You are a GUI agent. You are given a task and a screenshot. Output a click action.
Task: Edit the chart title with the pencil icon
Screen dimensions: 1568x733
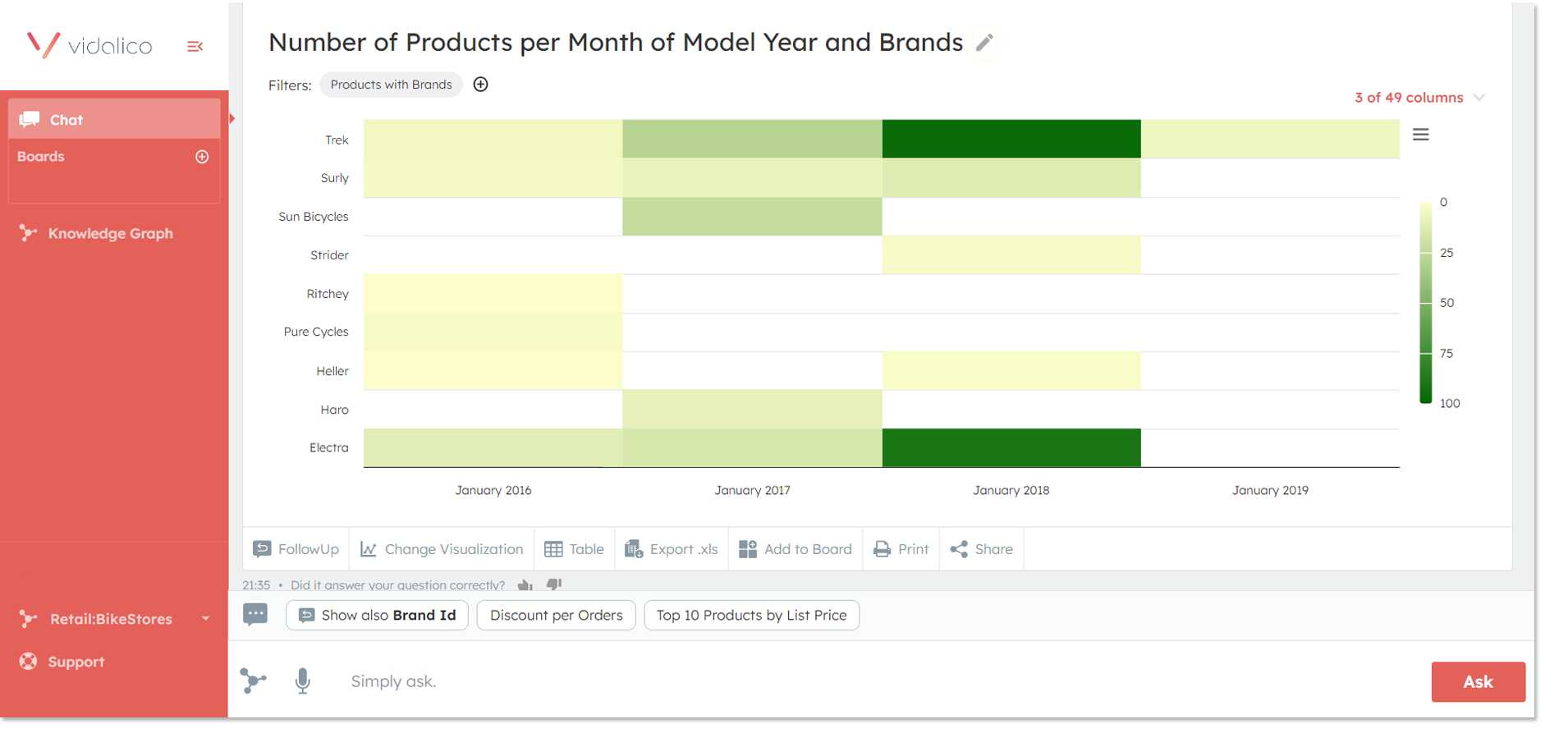984,43
